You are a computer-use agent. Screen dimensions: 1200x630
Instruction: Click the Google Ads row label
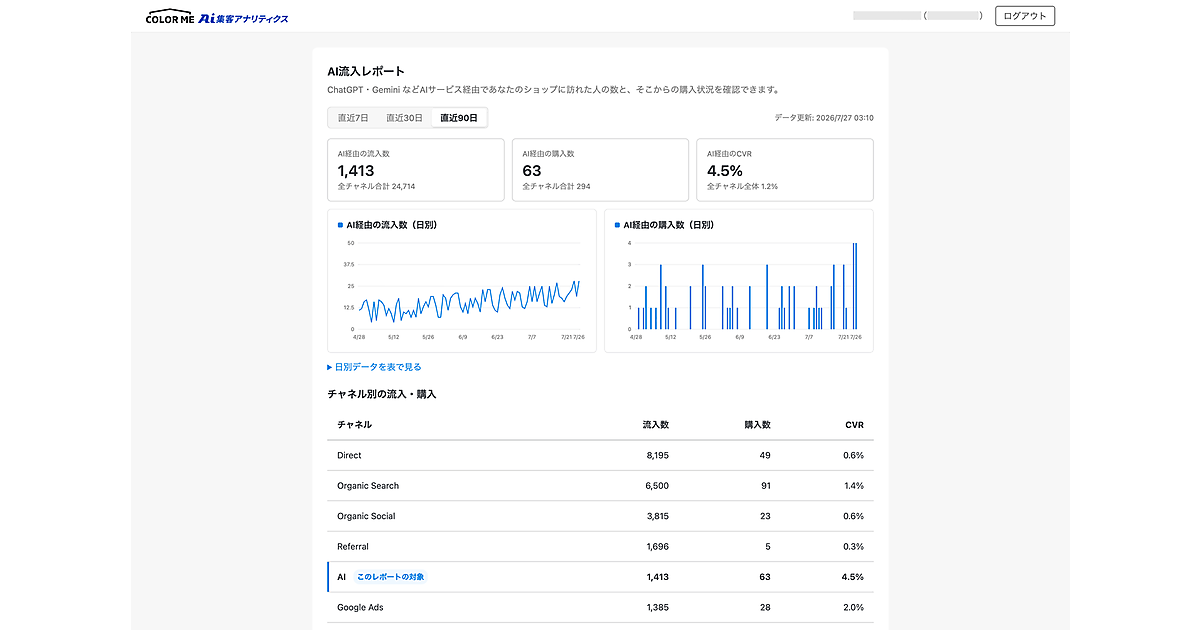360,608
